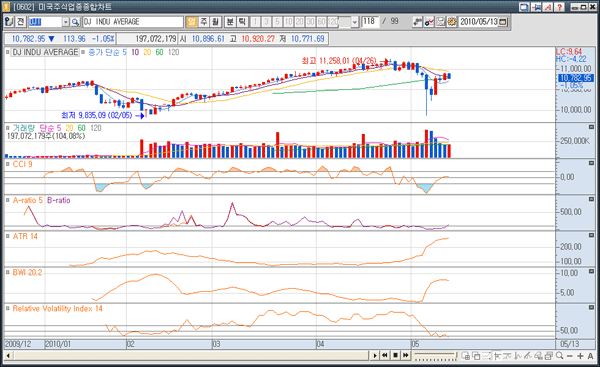Toggle the DJ INDU AVERAGE price panel marker
Viewport: 600px width, 367px height.
7,52
